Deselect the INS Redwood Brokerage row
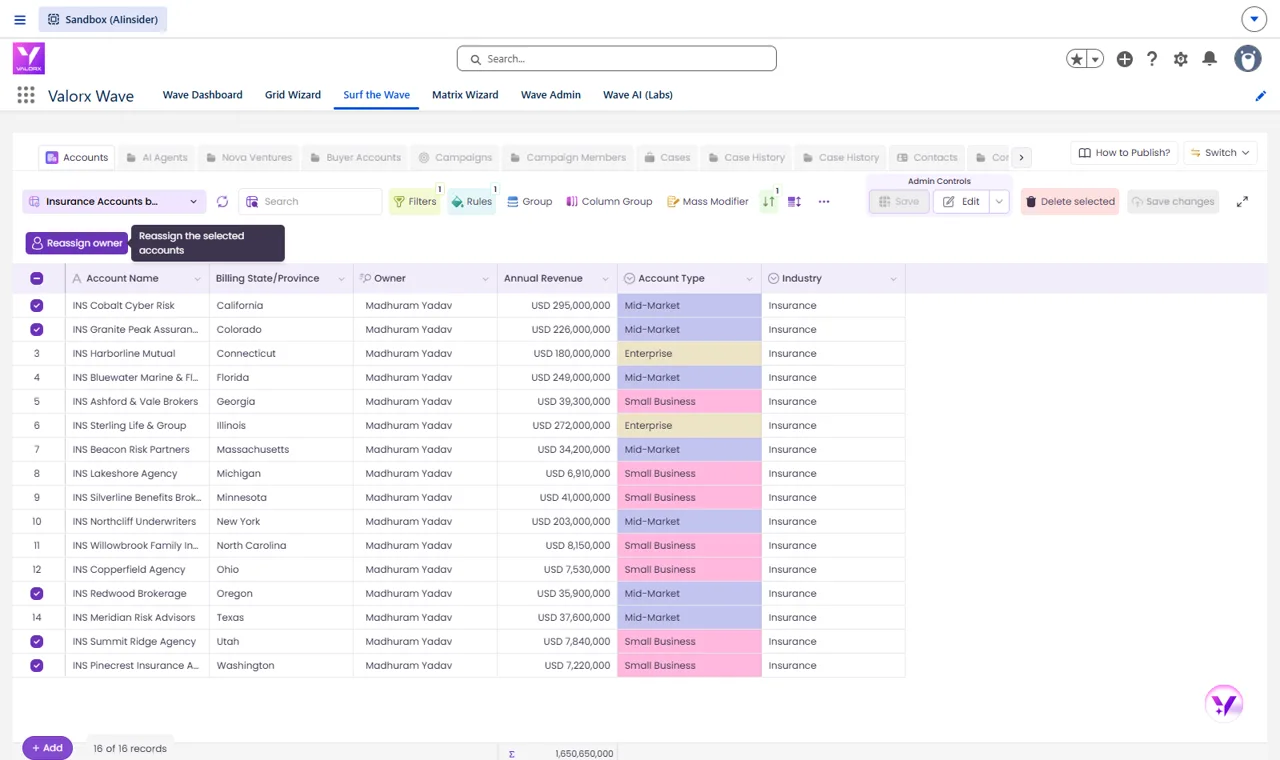 click(37, 593)
